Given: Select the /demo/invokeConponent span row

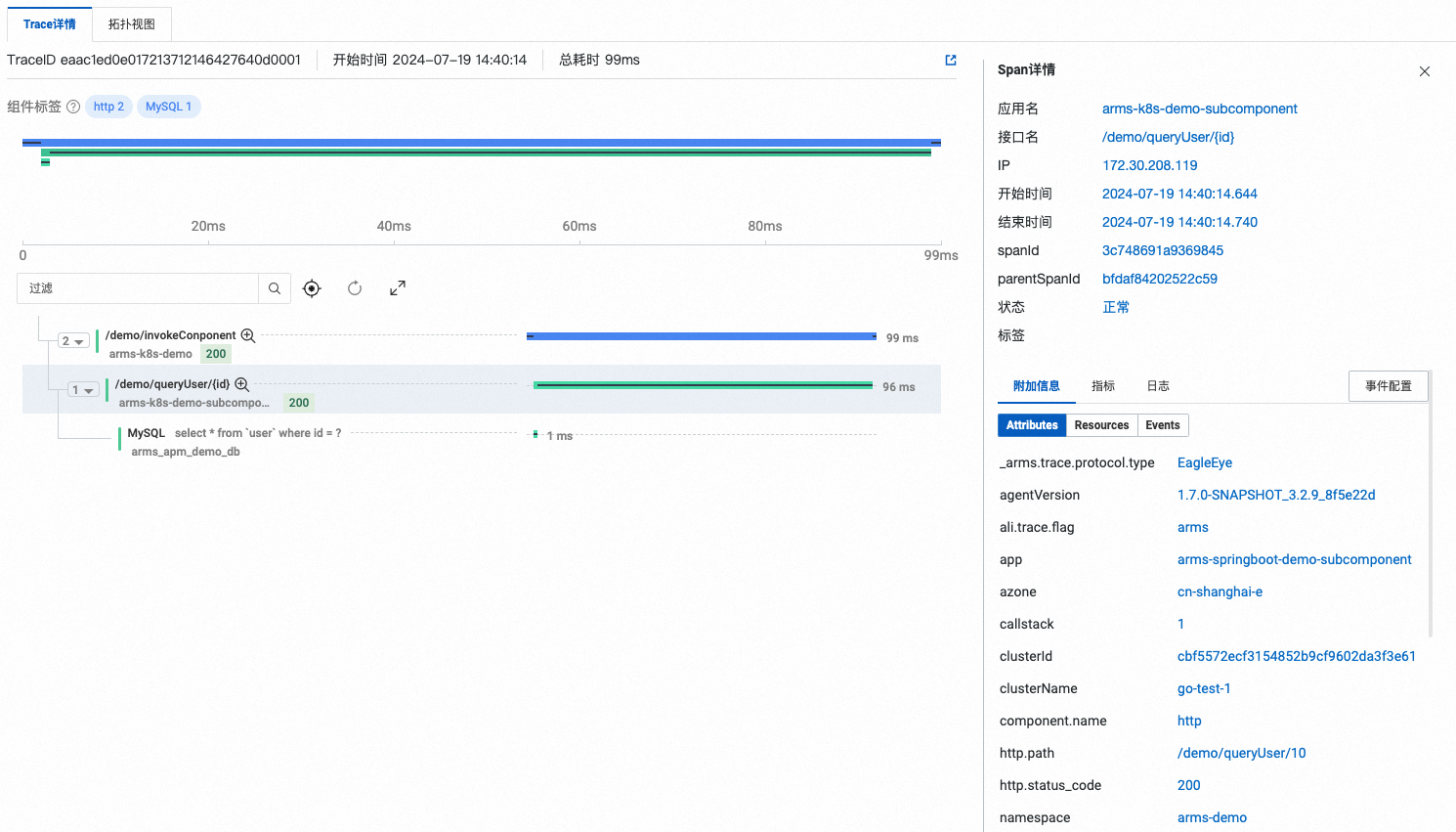Looking at the screenshot, I should click(x=482, y=341).
